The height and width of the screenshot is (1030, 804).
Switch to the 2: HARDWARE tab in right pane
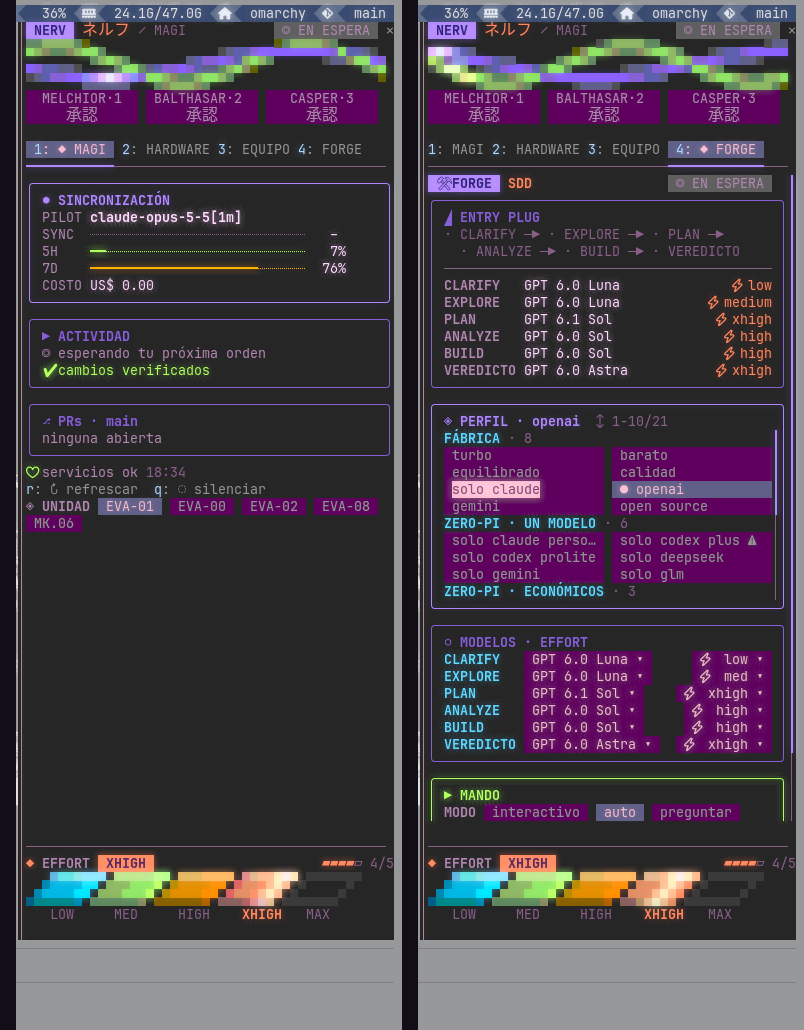535,150
